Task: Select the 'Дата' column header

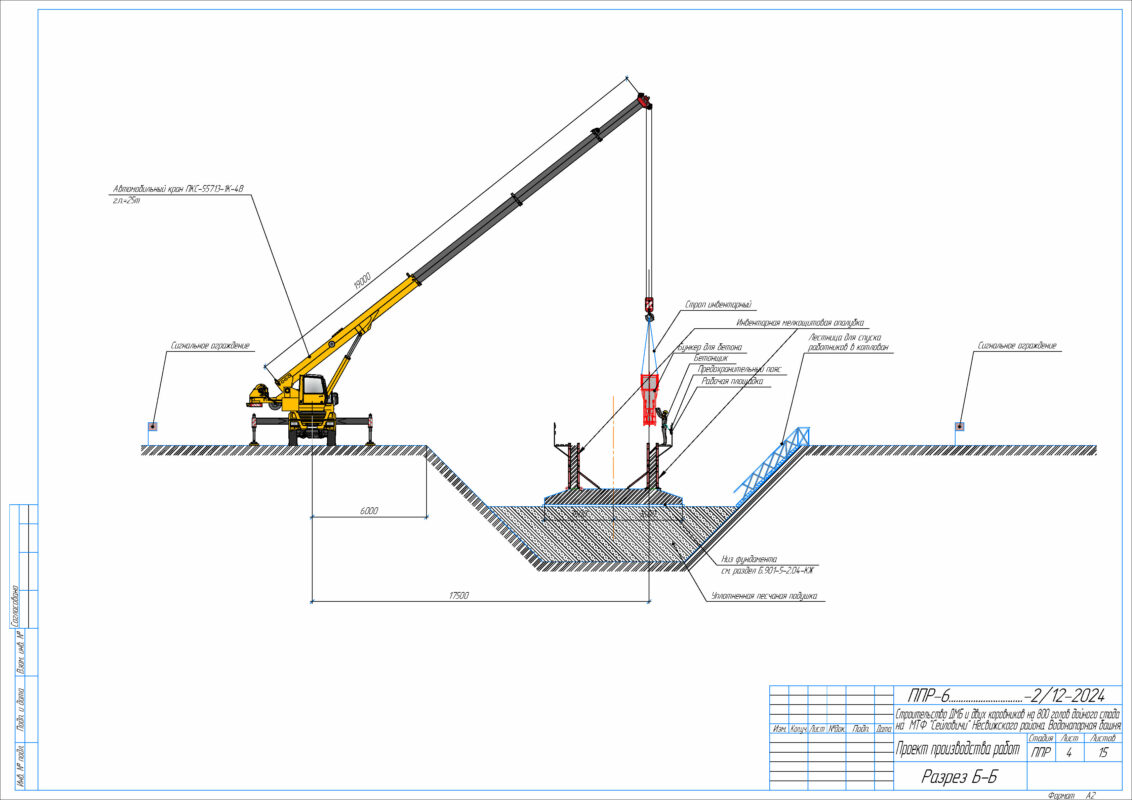Action: coord(884,729)
